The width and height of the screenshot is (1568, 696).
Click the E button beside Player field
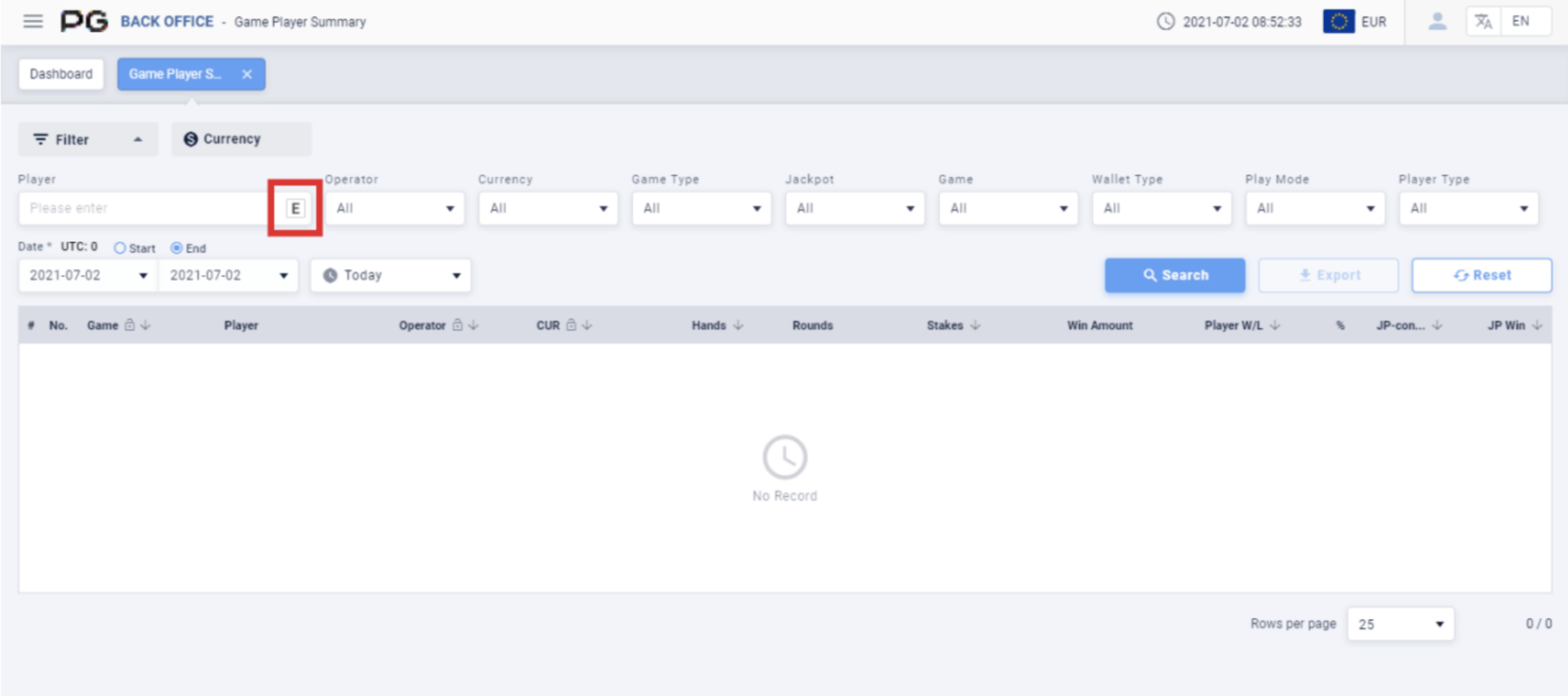click(295, 208)
